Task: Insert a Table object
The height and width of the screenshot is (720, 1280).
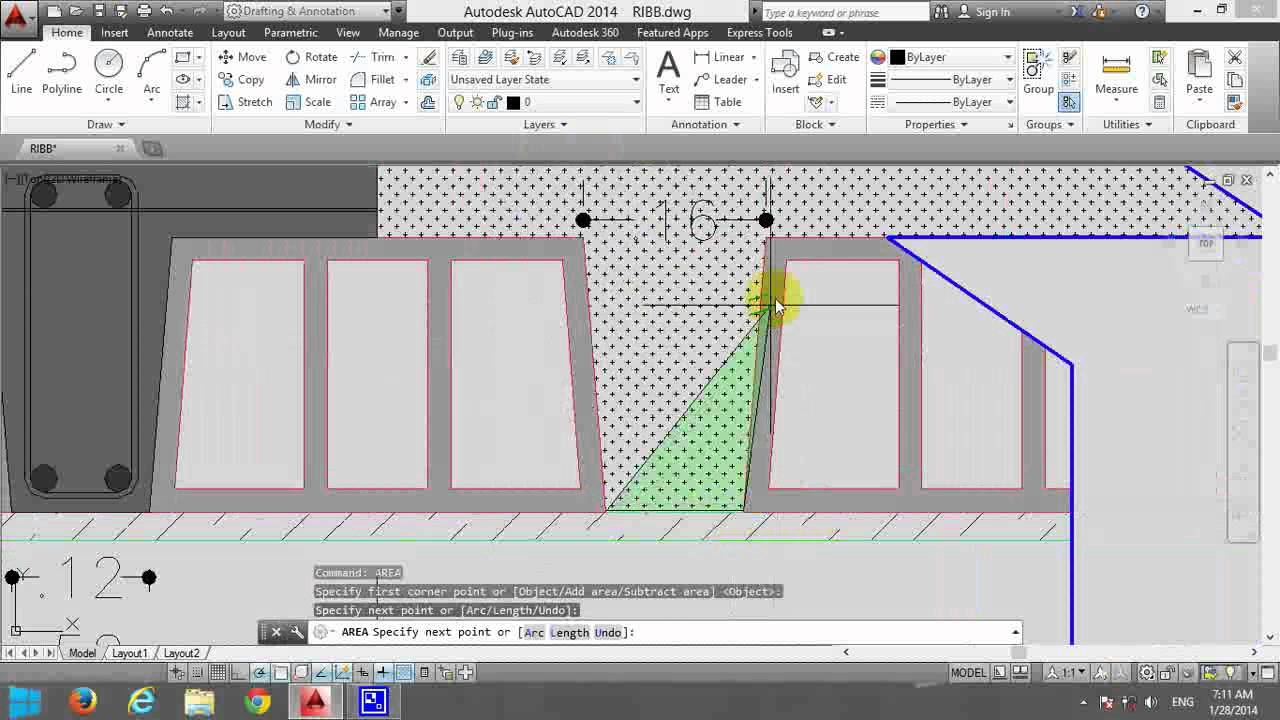Action: 717,102
